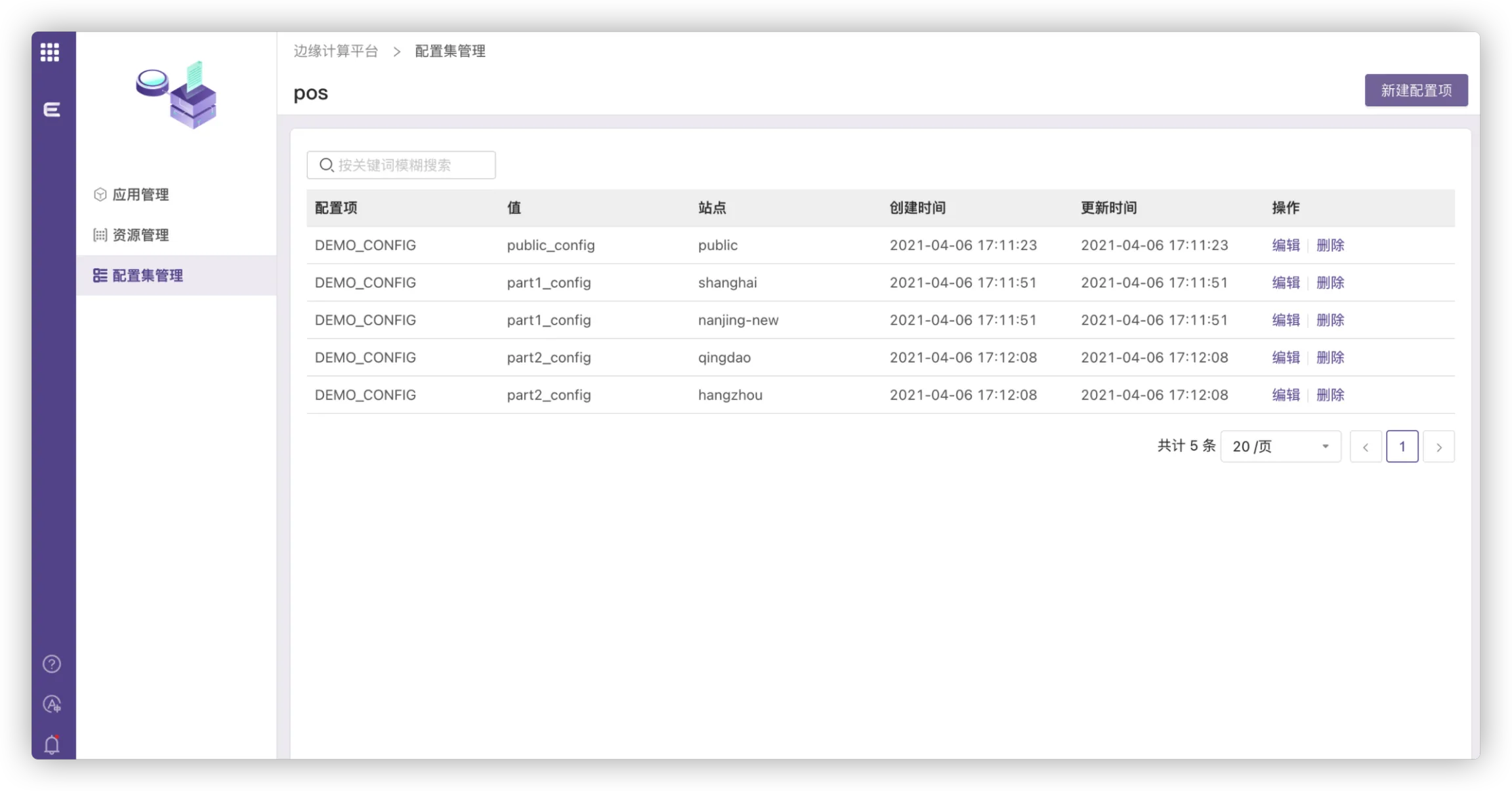Open the notification bell icon
Viewport: 1512px width, 791px height.
tap(52, 744)
